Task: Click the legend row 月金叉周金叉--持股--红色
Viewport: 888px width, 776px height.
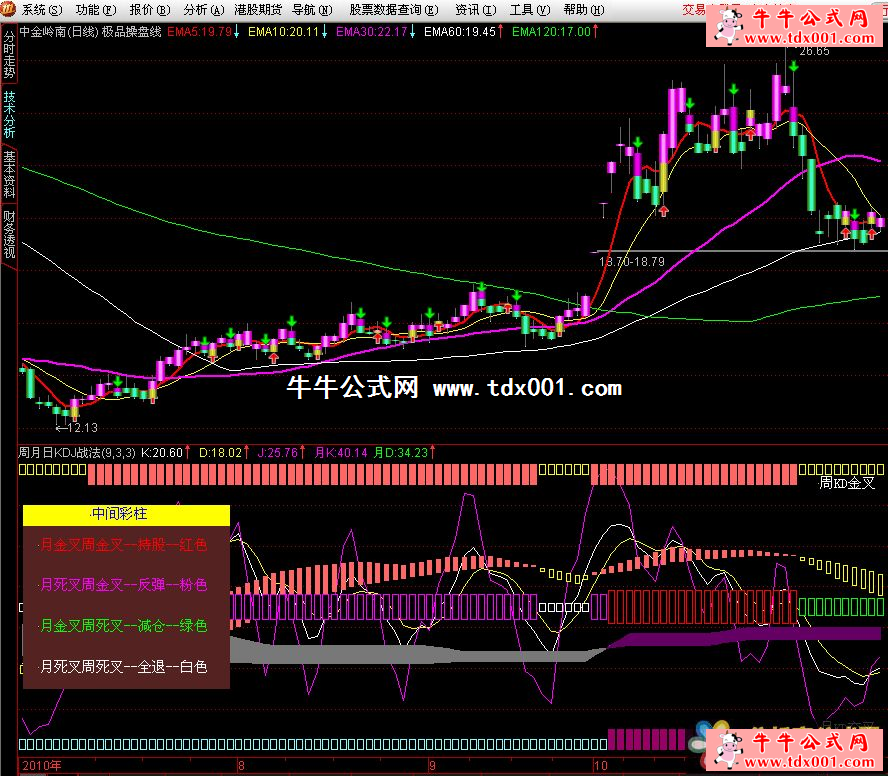Action: (x=123, y=545)
